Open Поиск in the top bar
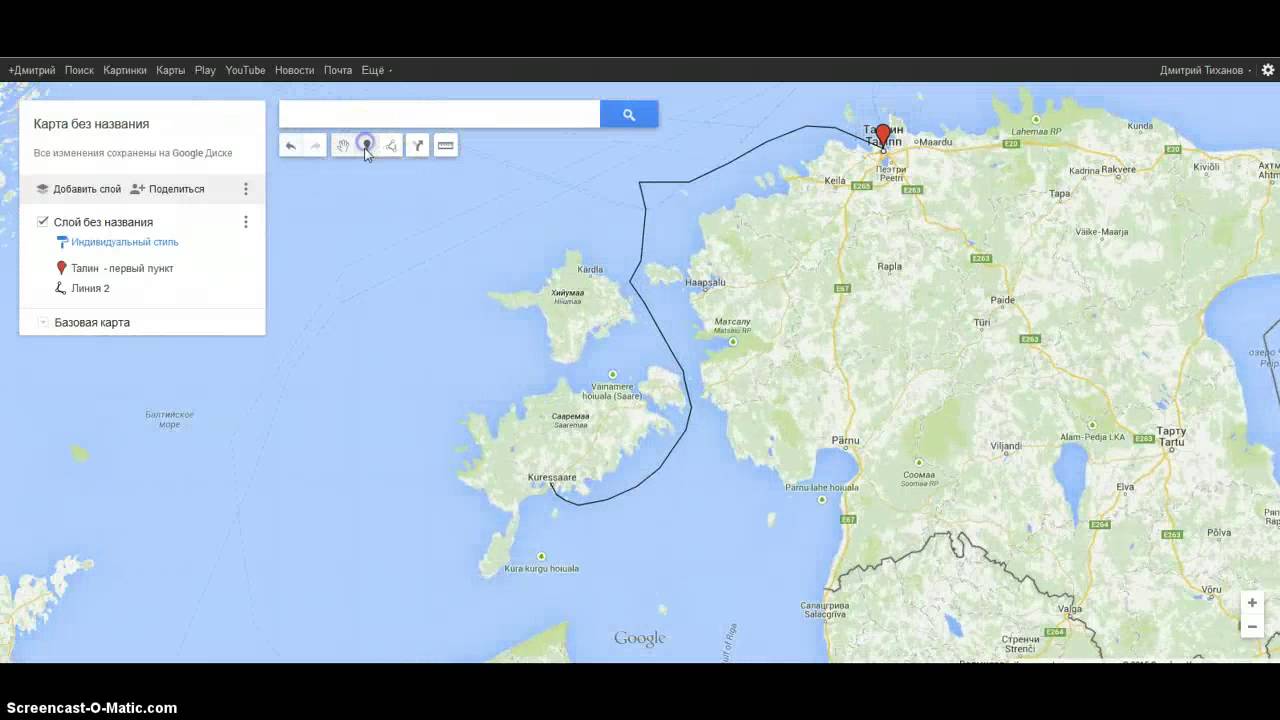The height and width of the screenshot is (720, 1280). click(79, 71)
